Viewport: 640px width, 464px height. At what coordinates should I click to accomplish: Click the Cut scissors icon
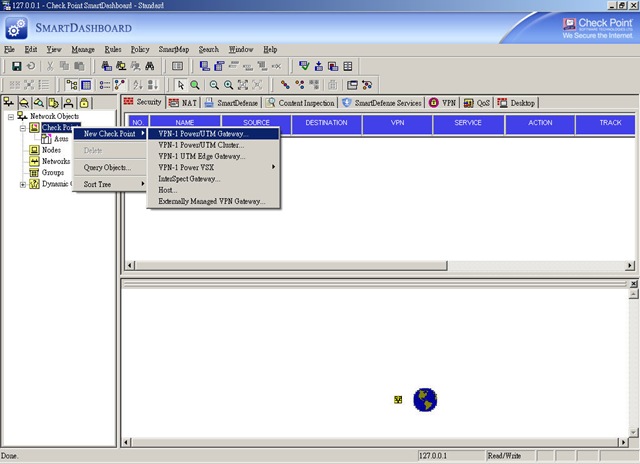50,66
